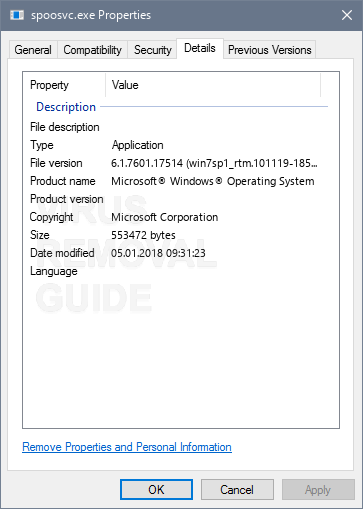Select the Copyright property label
This screenshot has height=509, width=363.
pos(51,217)
